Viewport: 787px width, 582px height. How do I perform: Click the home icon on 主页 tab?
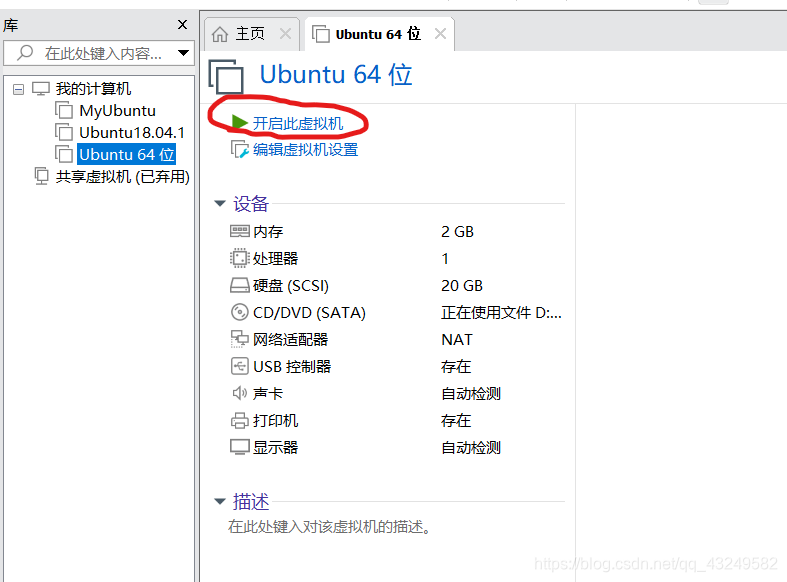[x=220, y=34]
